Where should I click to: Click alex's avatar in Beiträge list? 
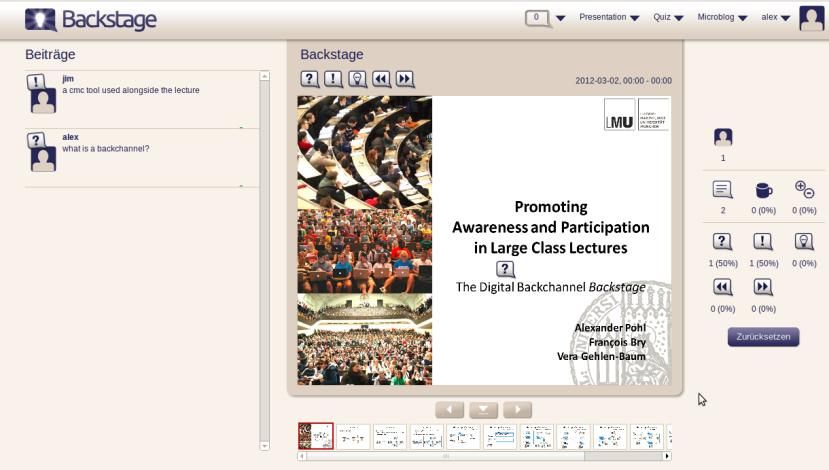pyautogui.click(x=43, y=159)
